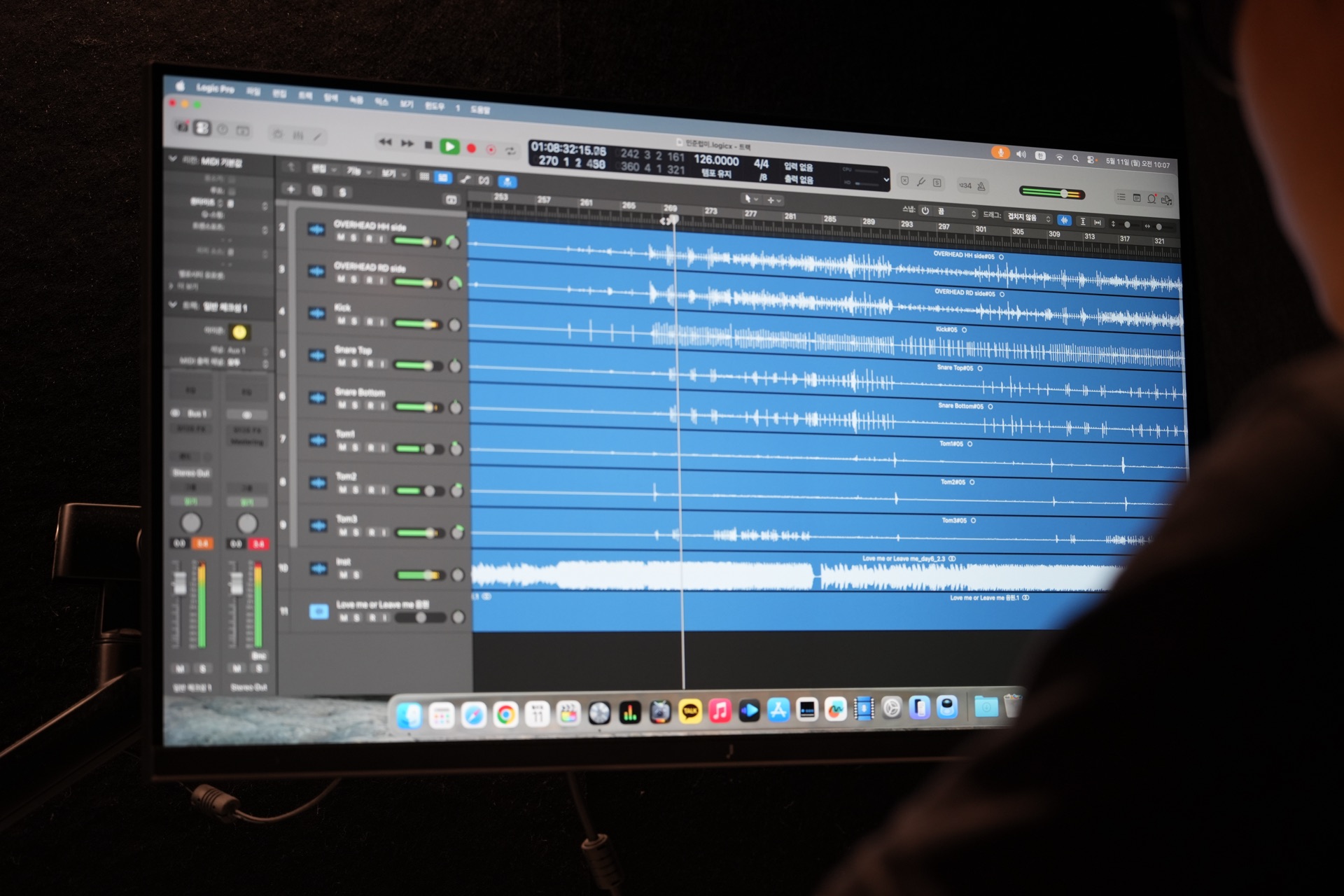This screenshot has height=896, width=1344.
Task: Click the Duplicate Track icon
Action: (317, 190)
